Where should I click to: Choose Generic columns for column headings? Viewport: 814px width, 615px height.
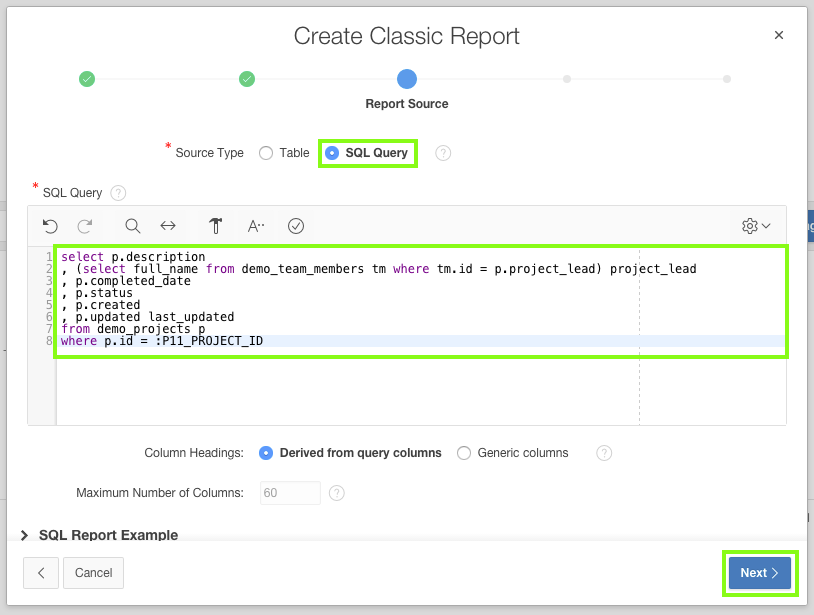pyautogui.click(x=463, y=452)
